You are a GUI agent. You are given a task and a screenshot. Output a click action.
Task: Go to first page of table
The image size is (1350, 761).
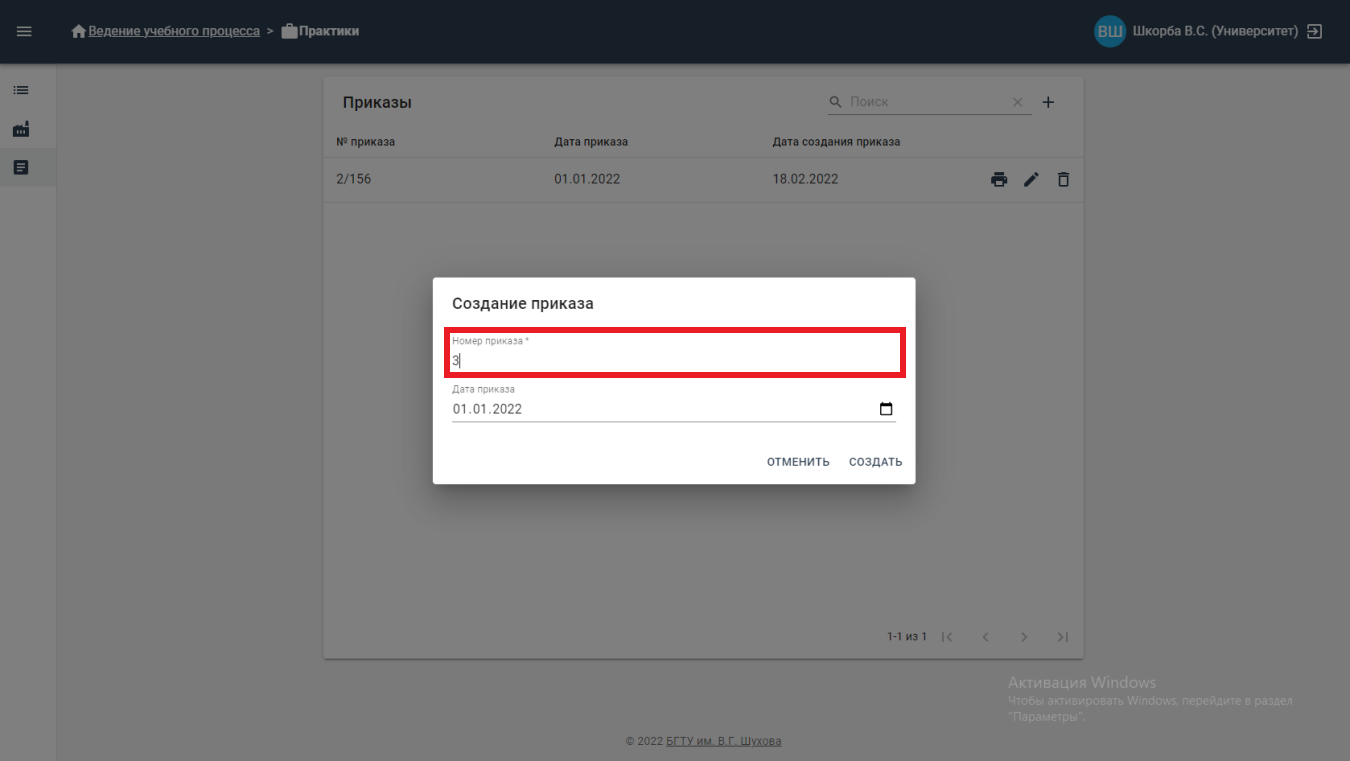coord(947,637)
